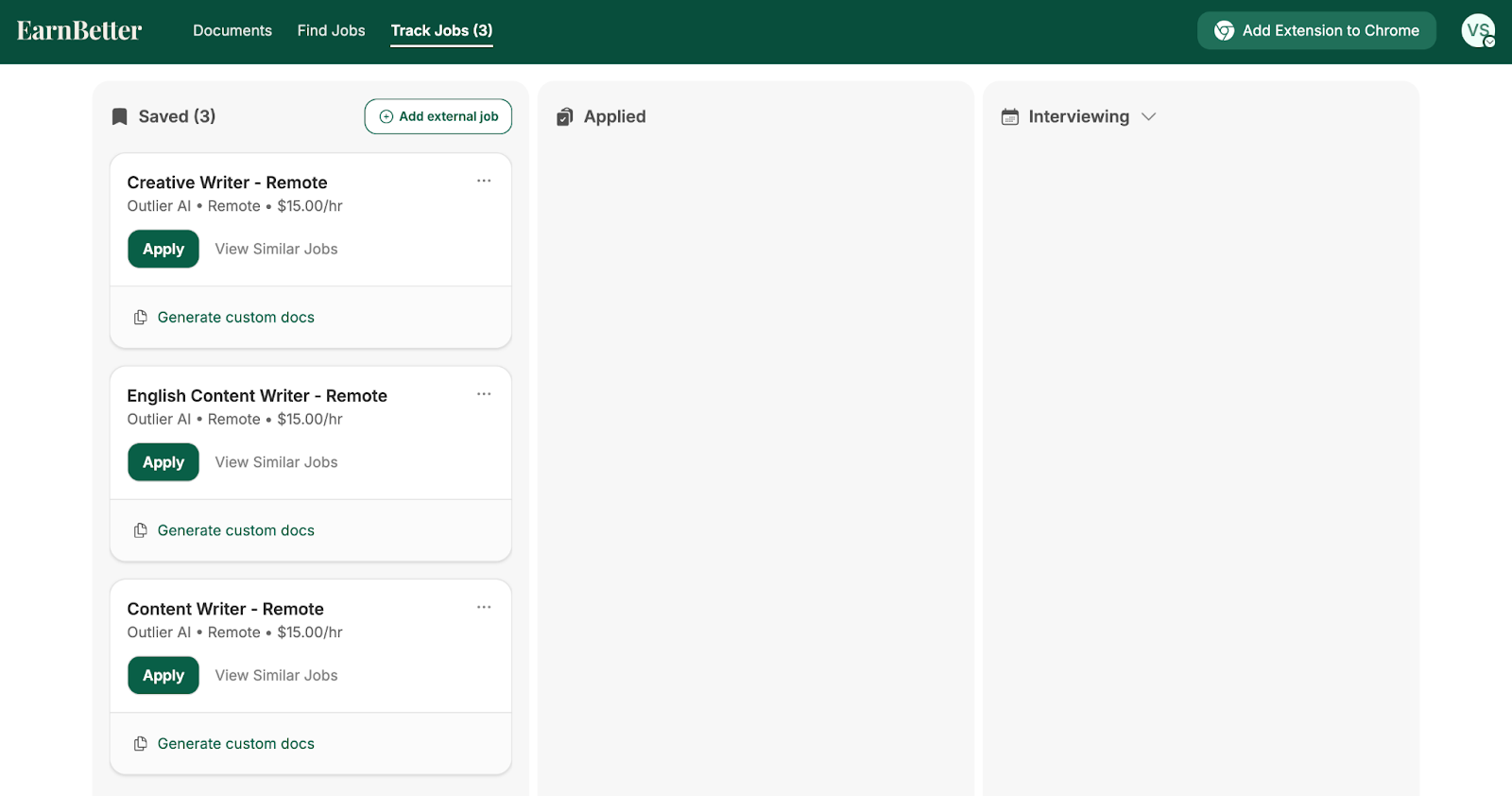1512x796 pixels.
Task: Click Add external job button
Action: tap(438, 116)
